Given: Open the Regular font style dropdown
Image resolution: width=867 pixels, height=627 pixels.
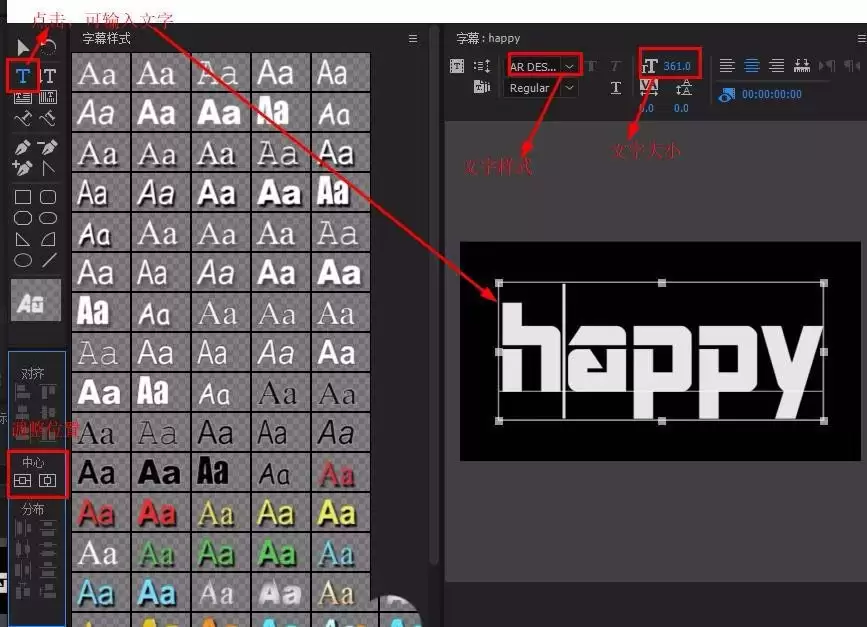Looking at the screenshot, I should [541, 88].
